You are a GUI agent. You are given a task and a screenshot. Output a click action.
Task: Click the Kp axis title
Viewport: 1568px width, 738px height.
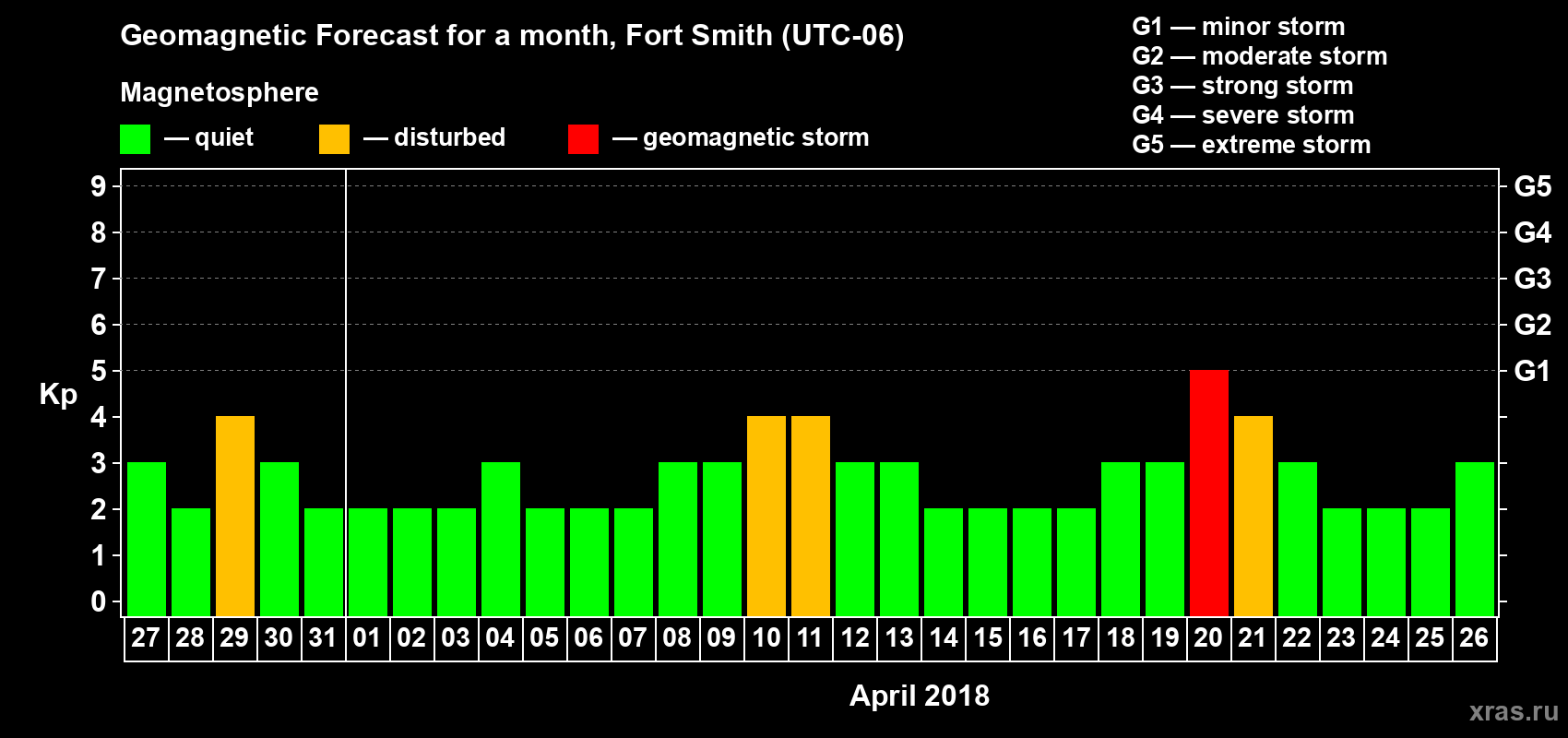click(58, 394)
